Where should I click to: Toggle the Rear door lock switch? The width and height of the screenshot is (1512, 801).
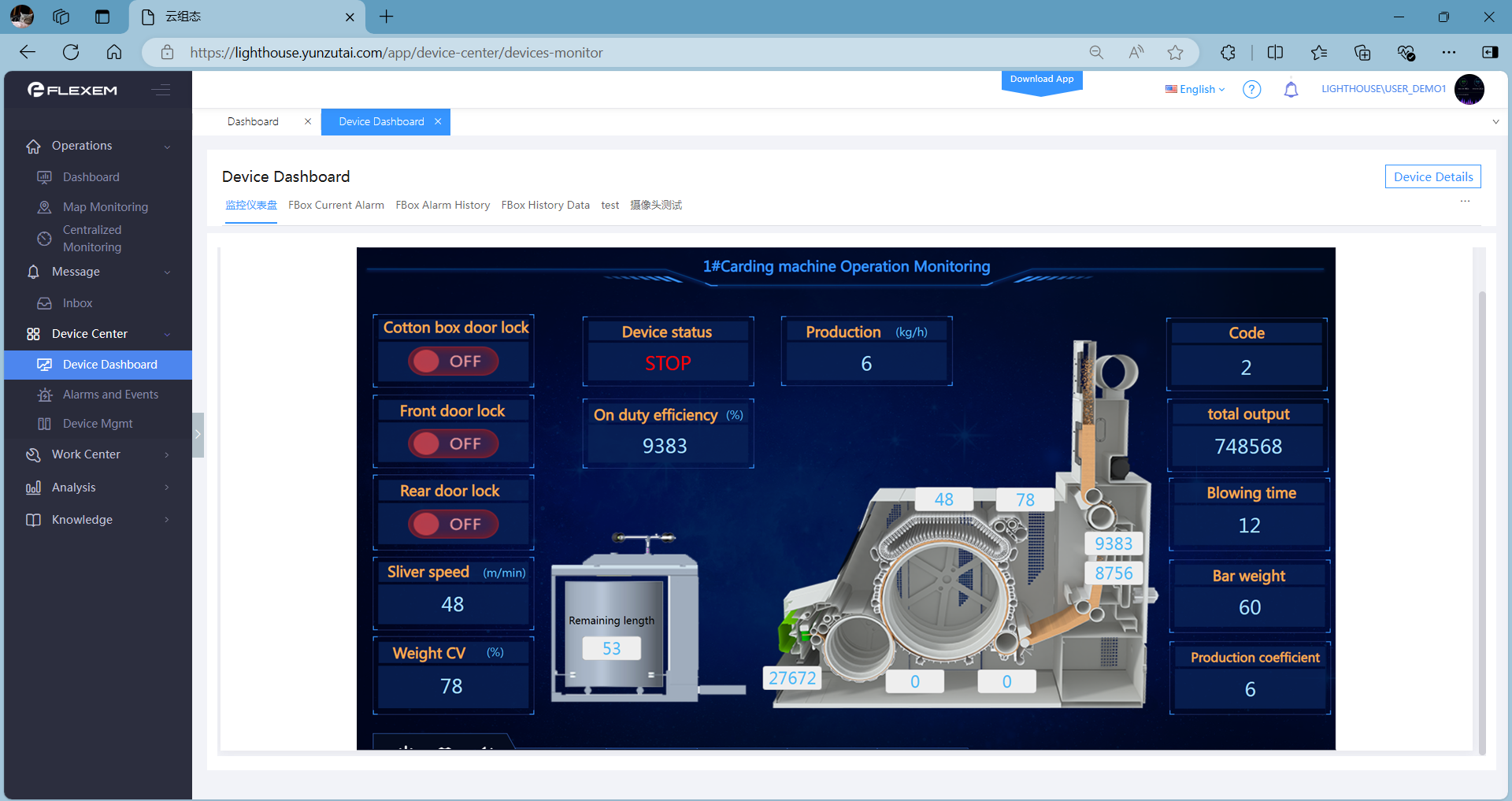(x=453, y=524)
